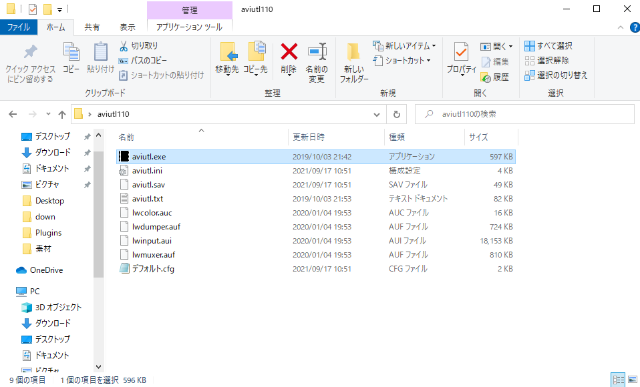Screen dimensions: 640x387
Task: Delete the selected file with red X
Action: tap(289, 58)
